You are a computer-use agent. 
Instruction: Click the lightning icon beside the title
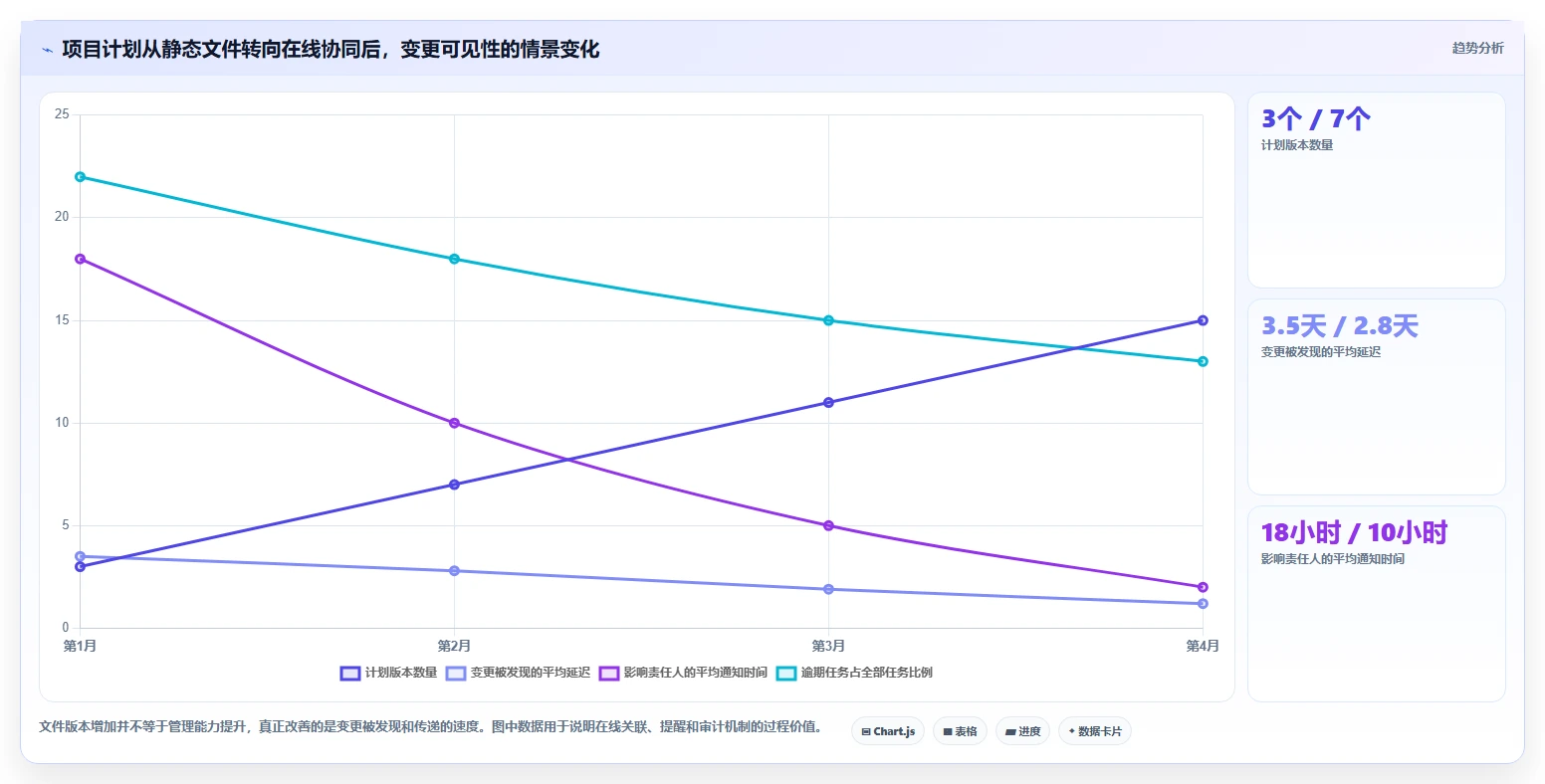coord(47,49)
